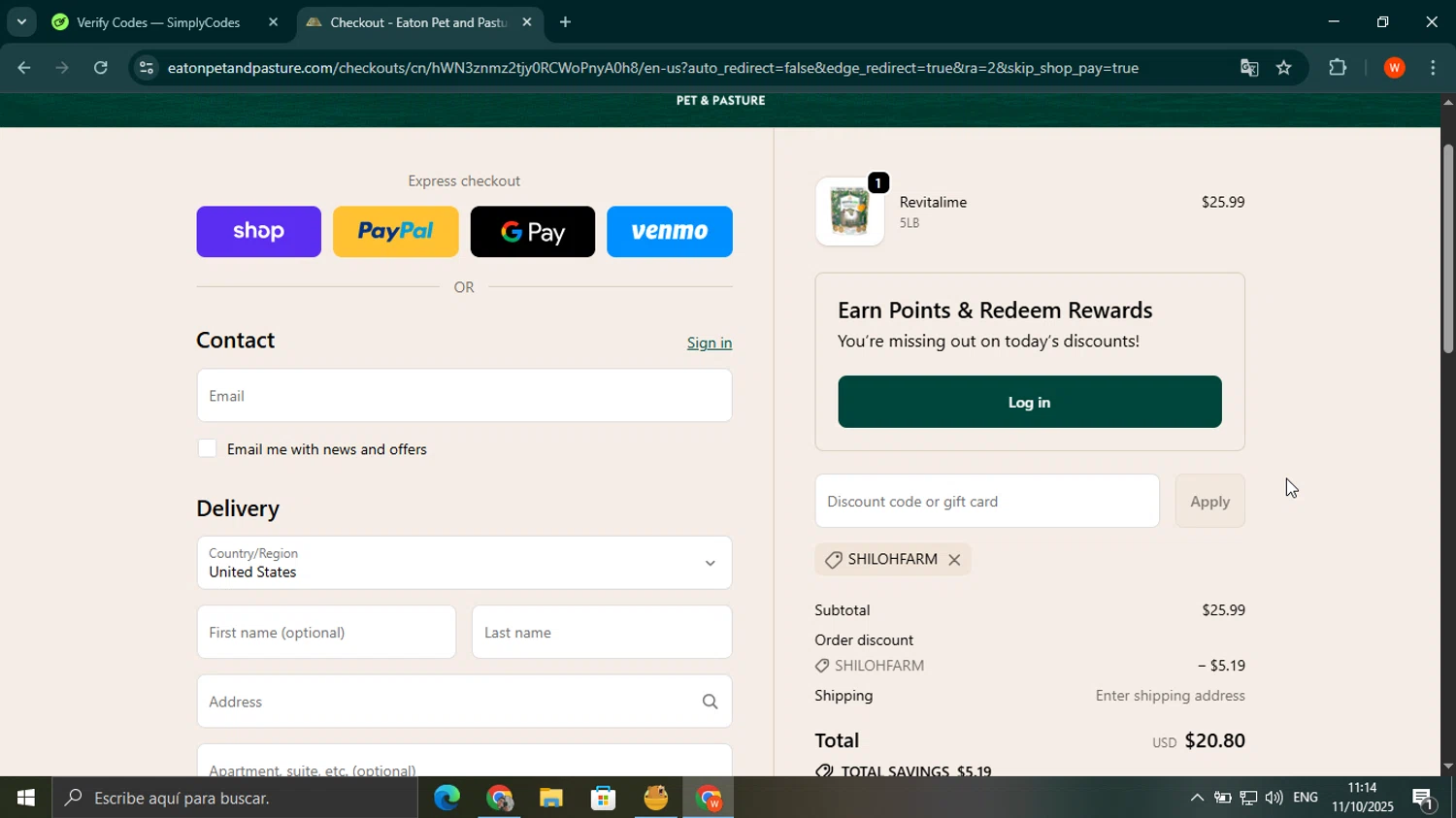Screen dimensions: 1456x818
Task: Open the volume control icon
Action: pyautogui.click(x=1274, y=798)
